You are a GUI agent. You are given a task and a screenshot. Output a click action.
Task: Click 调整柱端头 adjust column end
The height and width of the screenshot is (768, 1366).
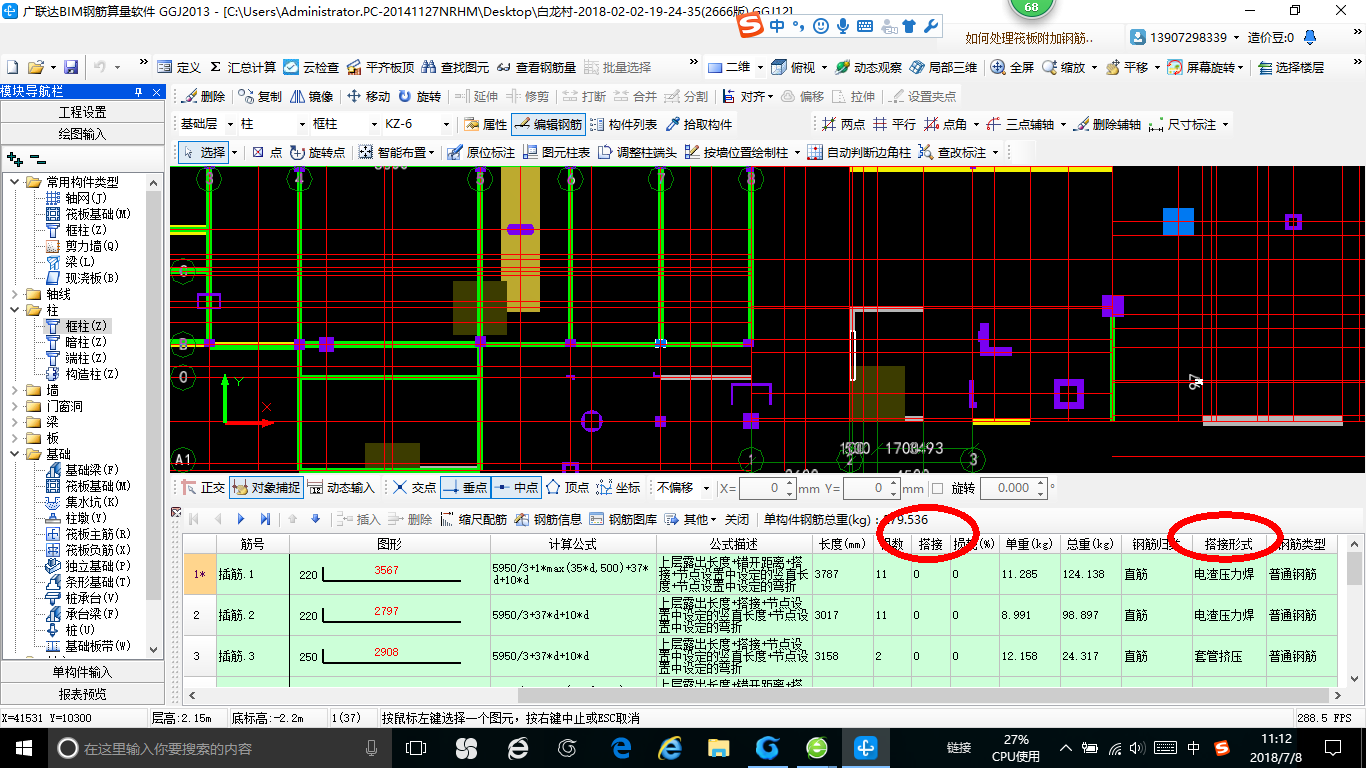(x=637, y=152)
